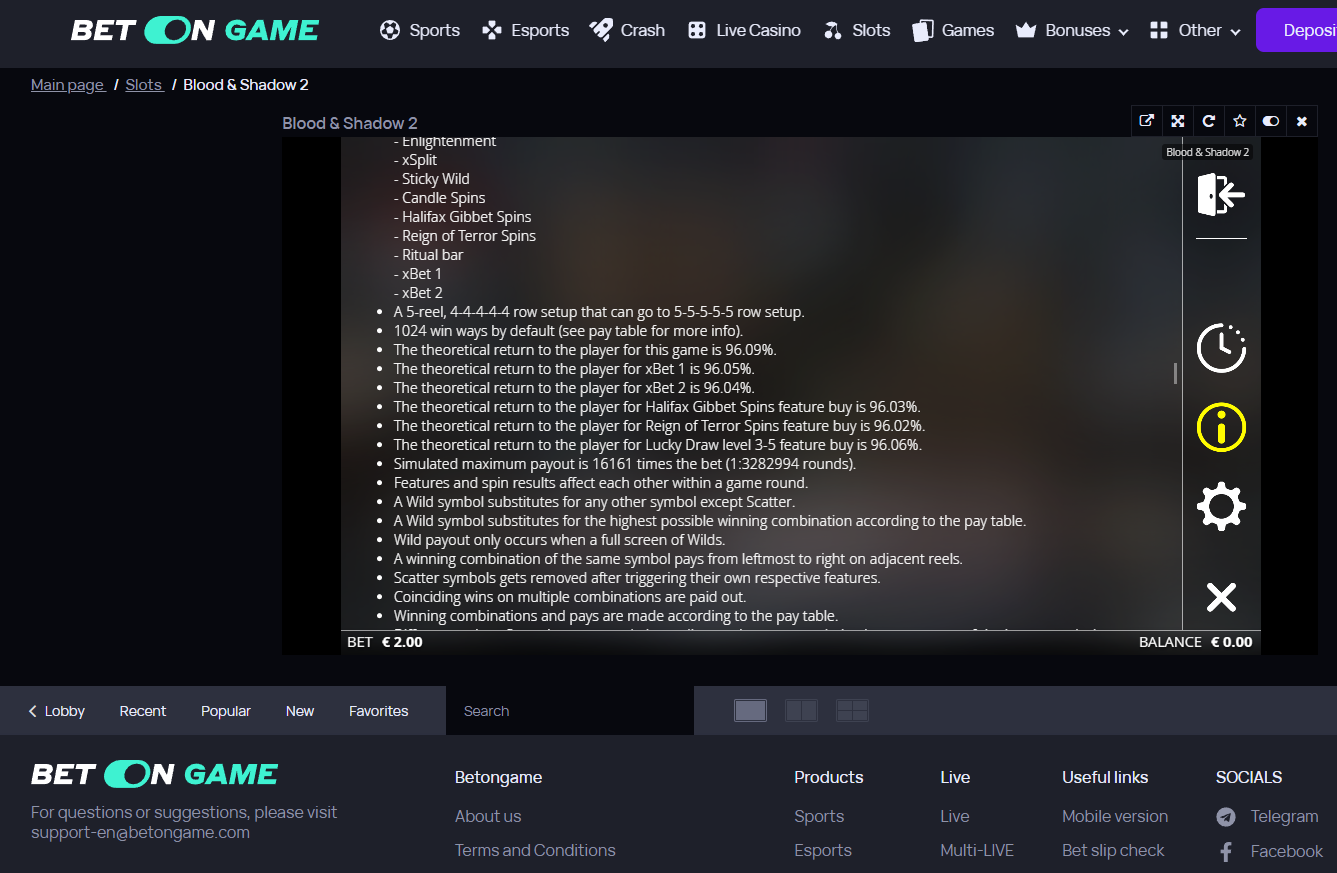
Task: Click the Facebook icon
Action: (x=1226, y=851)
